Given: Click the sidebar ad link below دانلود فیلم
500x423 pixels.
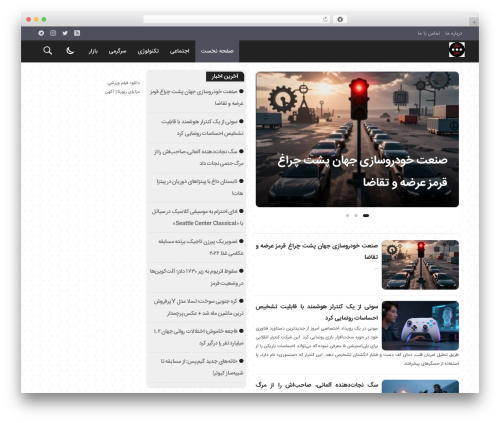Looking at the screenshot, I should click(122, 92).
